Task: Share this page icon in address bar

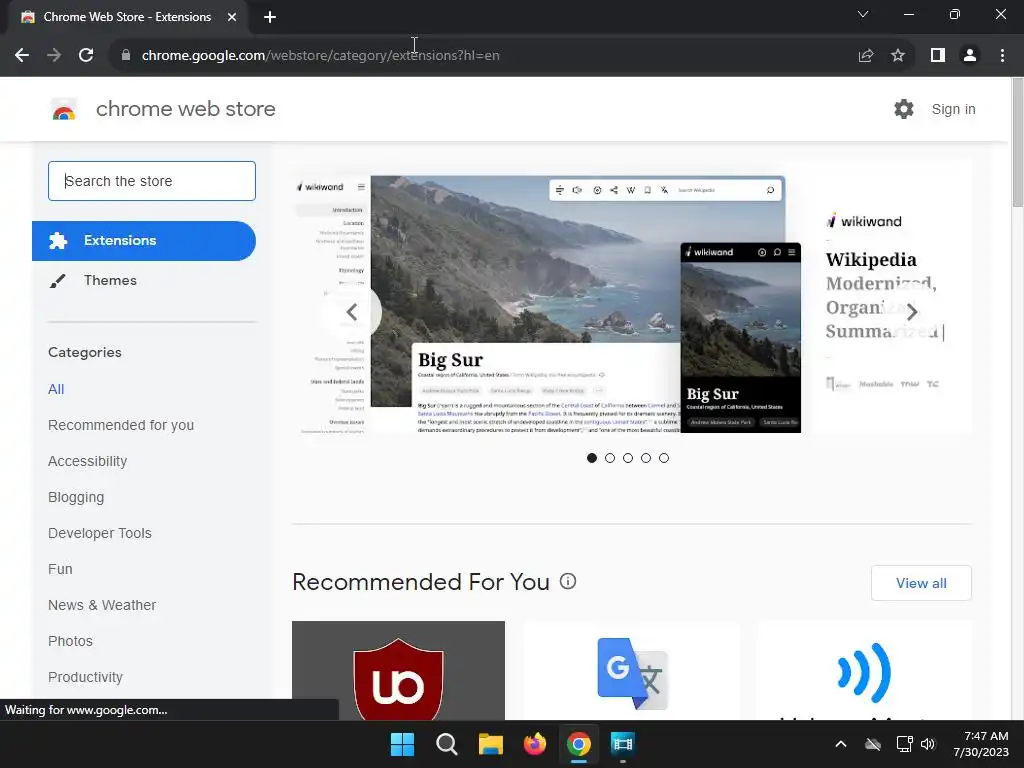Action: point(866,56)
